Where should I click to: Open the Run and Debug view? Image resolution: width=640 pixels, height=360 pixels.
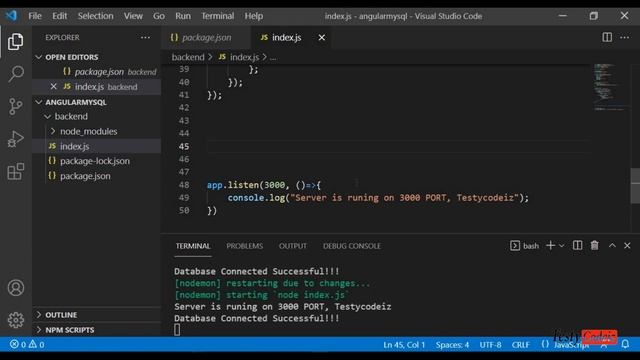16,139
